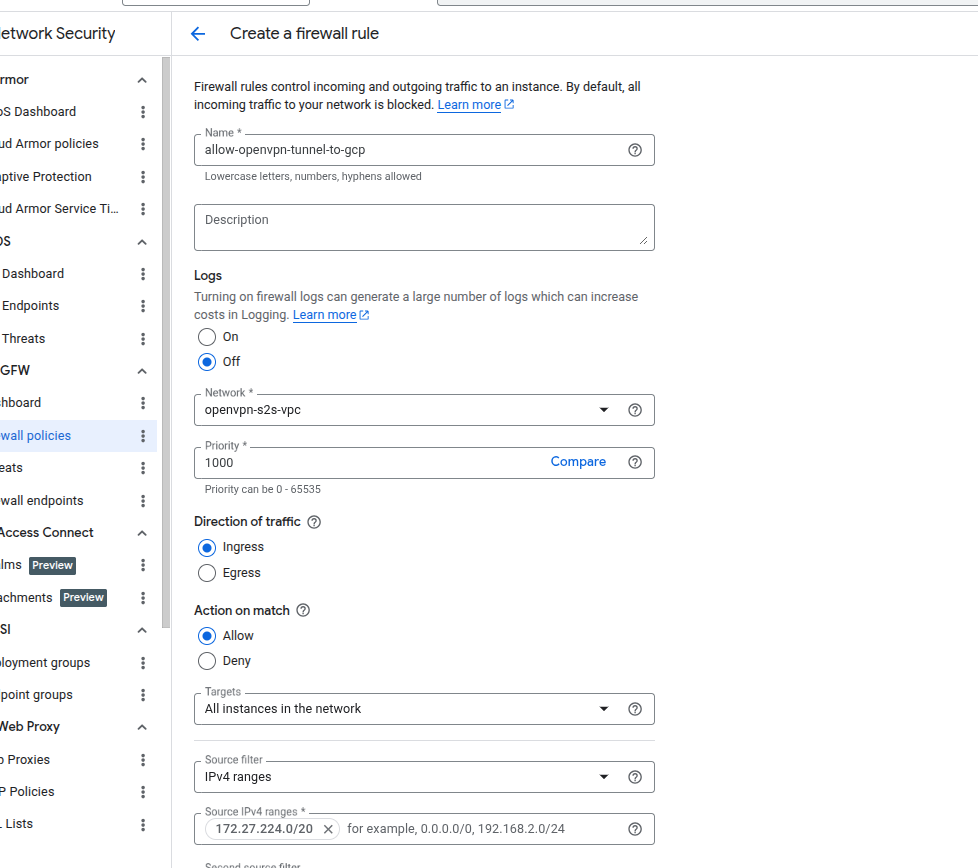Select the Off logs radio button
The width and height of the screenshot is (978, 868).
207,362
